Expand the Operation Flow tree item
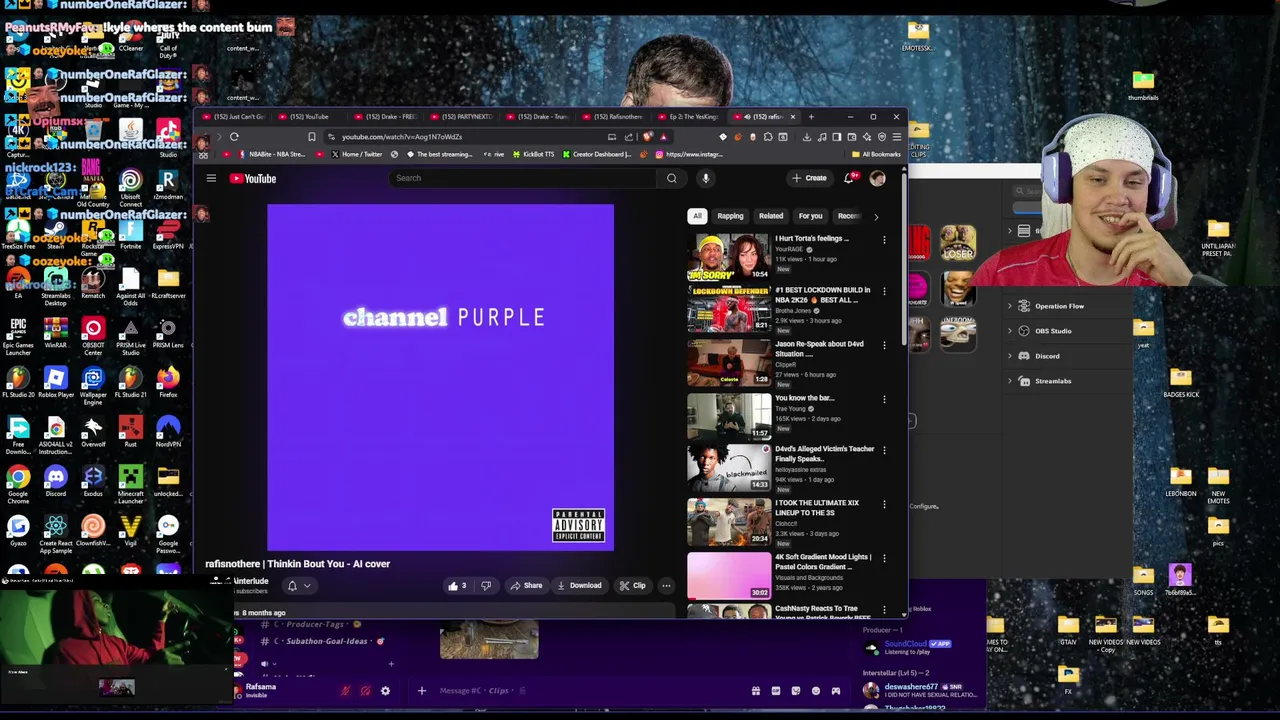1280x720 pixels. tap(1010, 306)
